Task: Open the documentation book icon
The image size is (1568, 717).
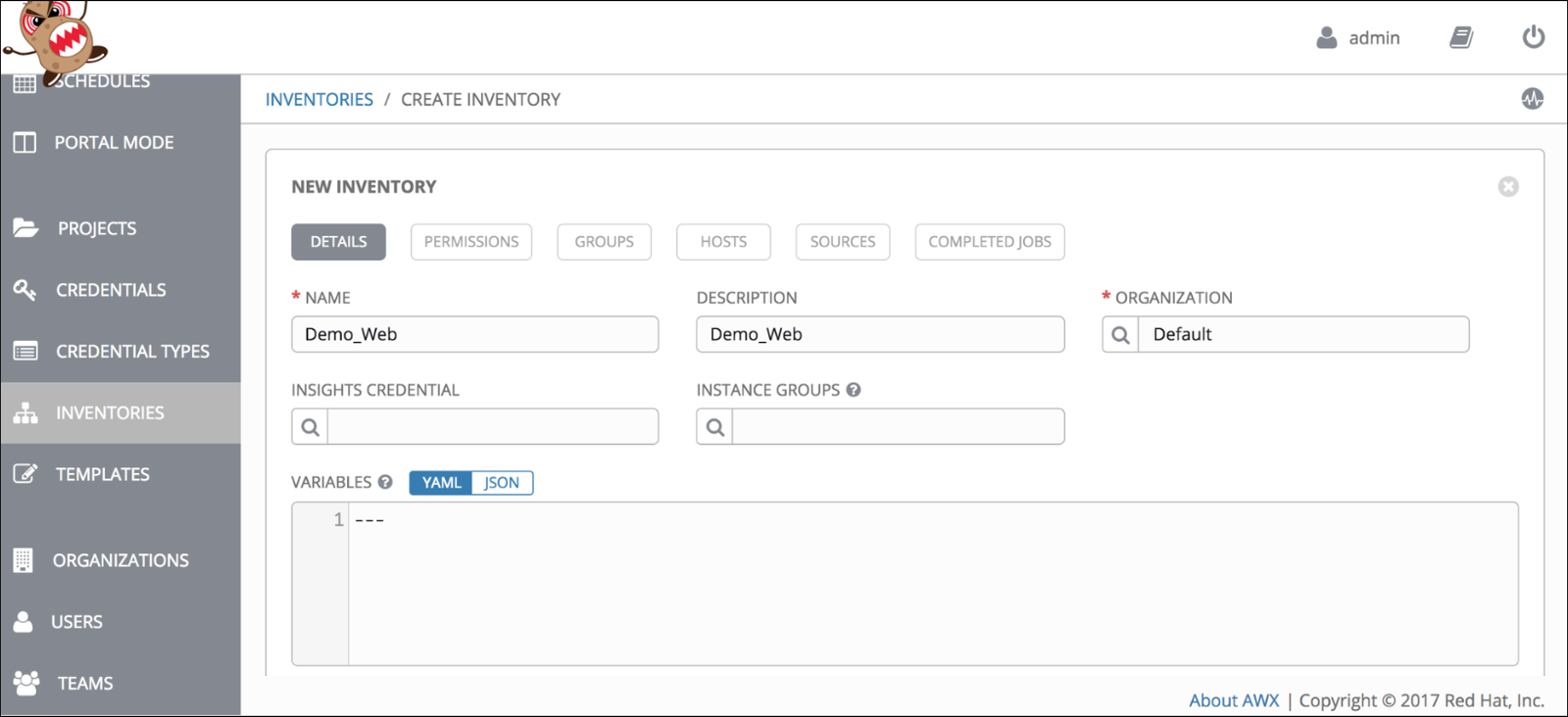Action: pyautogui.click(x=1461, y=37)
